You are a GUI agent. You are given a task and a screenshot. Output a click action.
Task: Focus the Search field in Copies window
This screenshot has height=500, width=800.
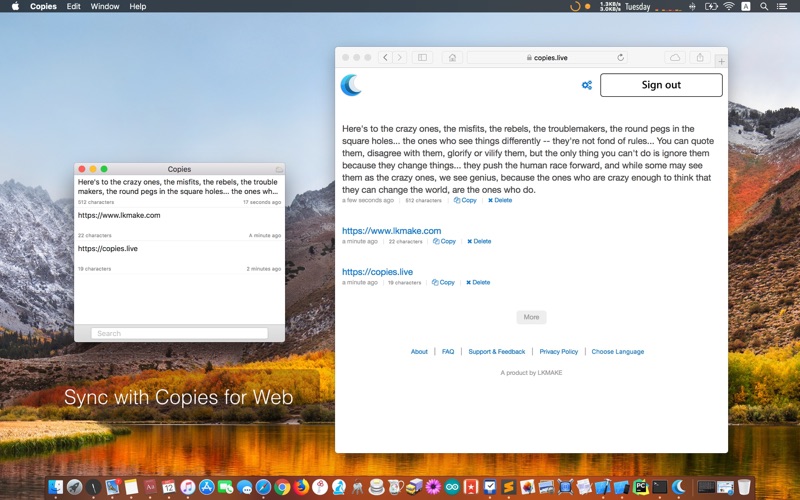(x=179, y=333)
